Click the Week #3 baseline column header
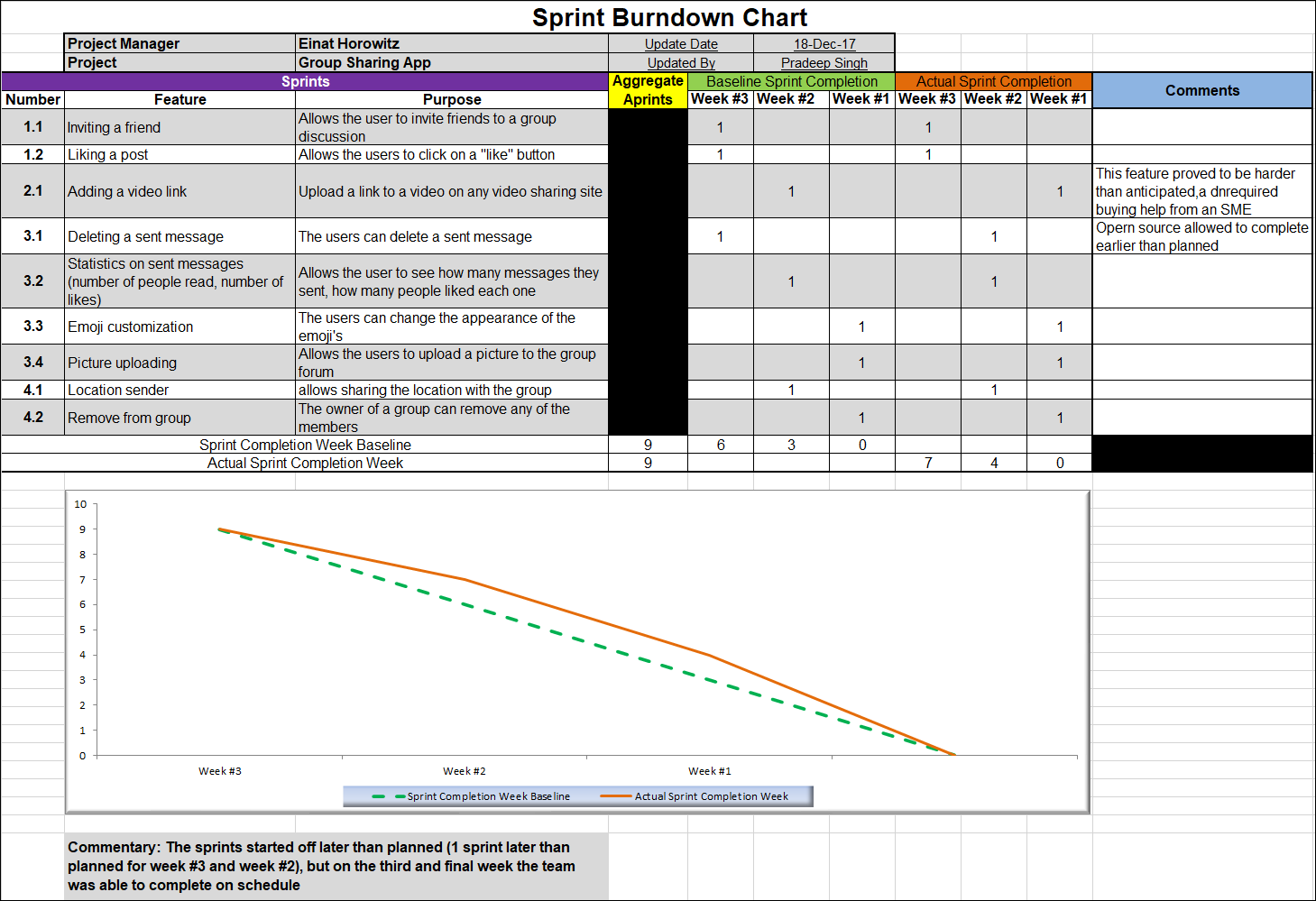1316x901 pixels. [720, 99]
